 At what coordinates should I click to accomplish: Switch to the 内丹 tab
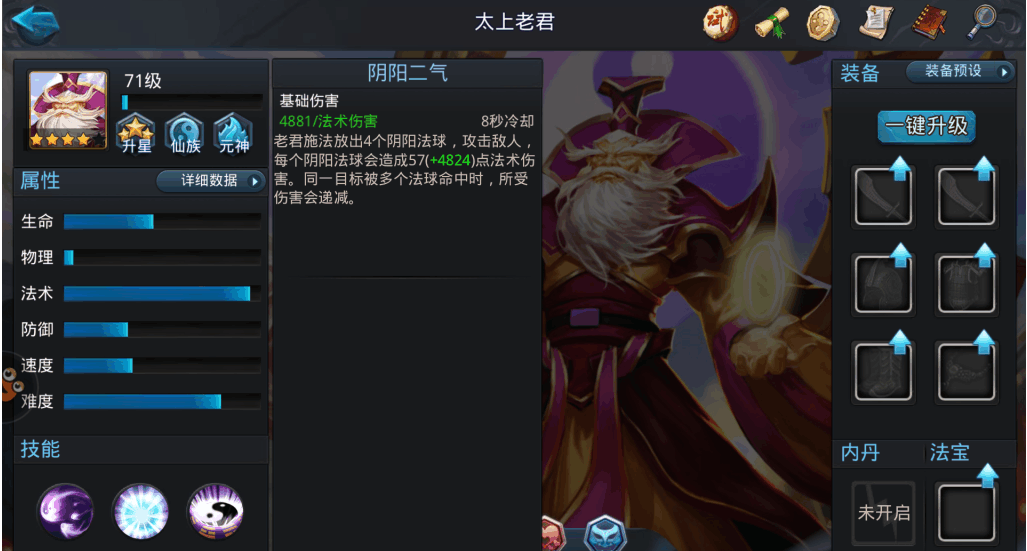860,452
